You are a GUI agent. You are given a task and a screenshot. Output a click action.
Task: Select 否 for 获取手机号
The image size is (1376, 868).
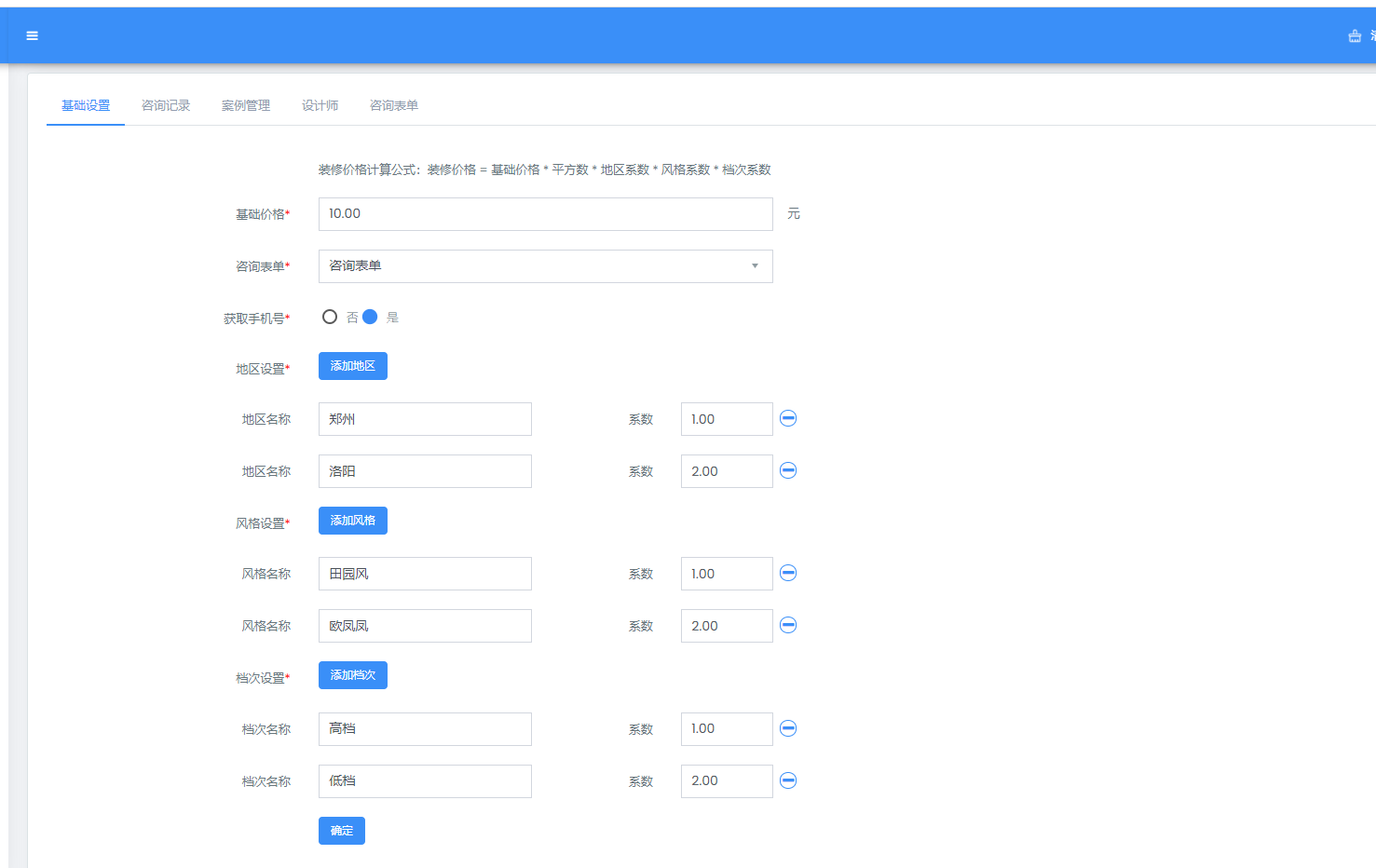pyautogui.click(x=330, y=317)
